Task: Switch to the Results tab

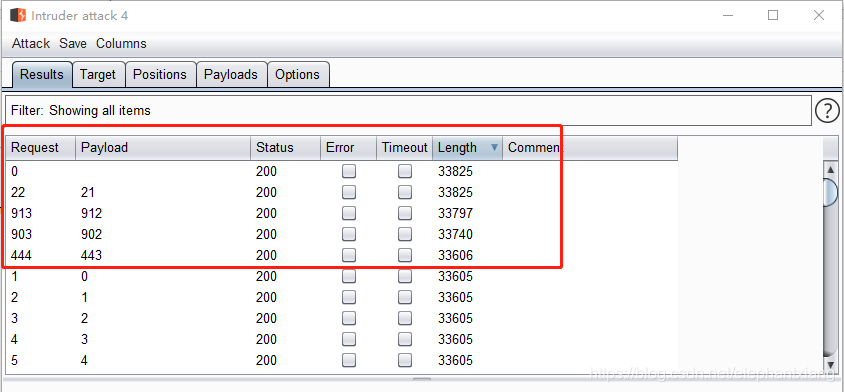Action: point(41,74)
